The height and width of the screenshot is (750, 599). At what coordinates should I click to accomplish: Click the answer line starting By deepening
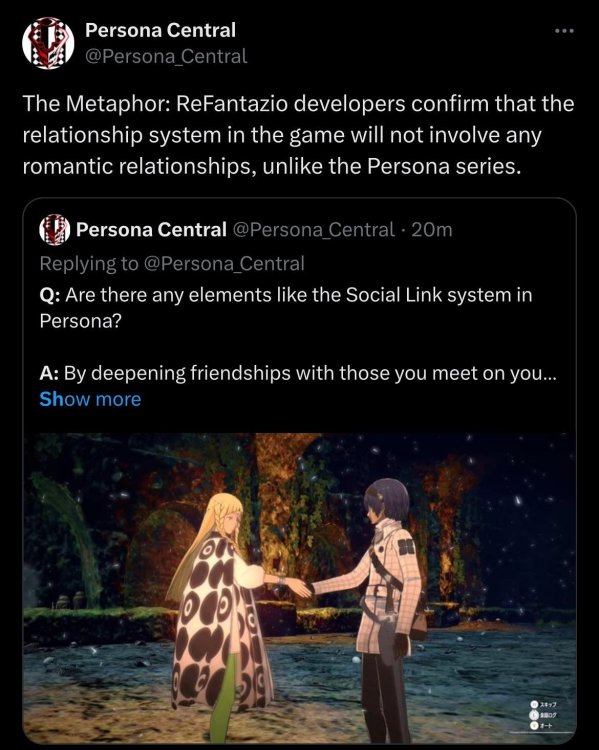pyautogui.click(x=298, y=373)
